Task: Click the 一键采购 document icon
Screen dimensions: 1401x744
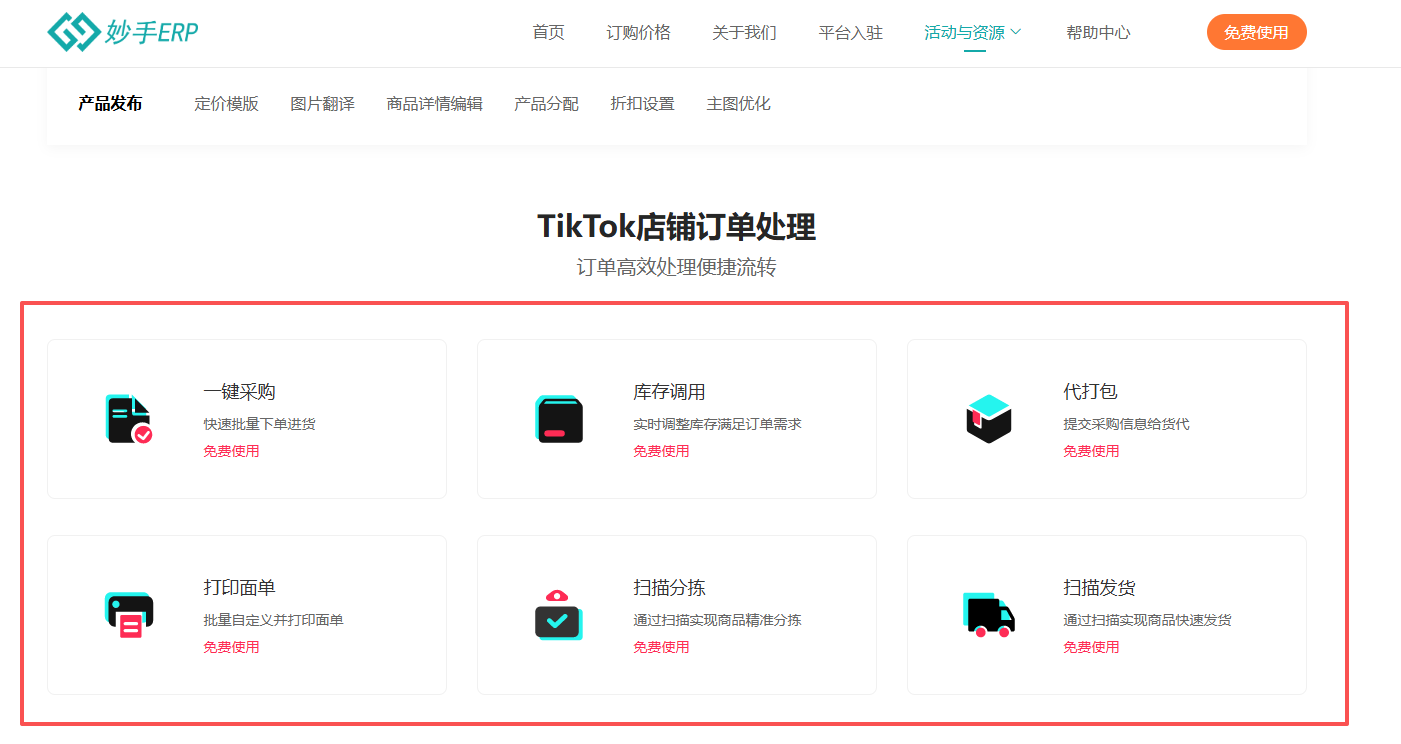Action: (x=128, y=418)
